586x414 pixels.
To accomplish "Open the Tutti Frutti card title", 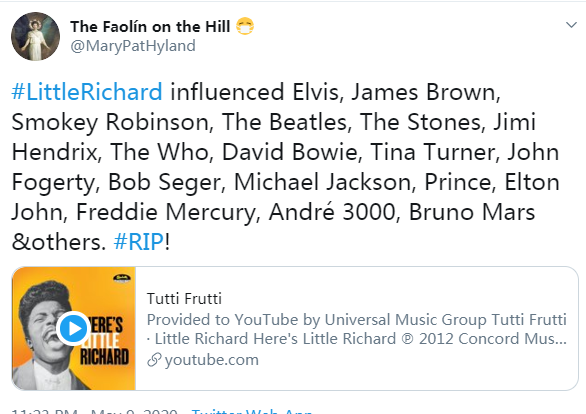I will (x=184, y=299).
